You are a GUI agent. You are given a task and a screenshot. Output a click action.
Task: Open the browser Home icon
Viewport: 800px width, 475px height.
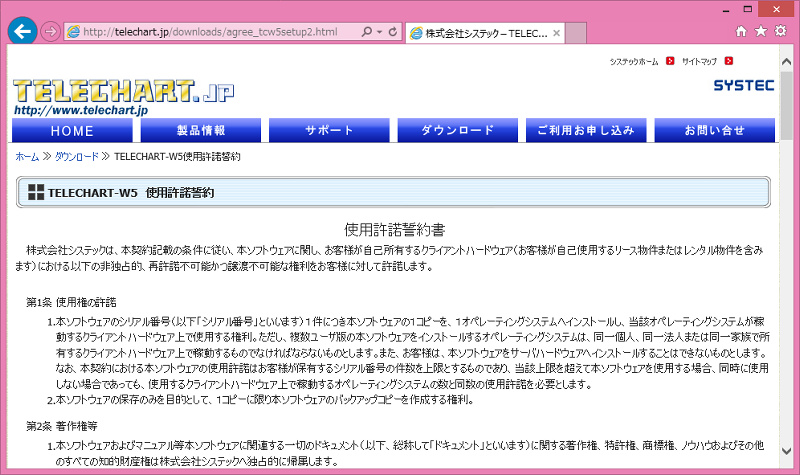click(x=741, y=31)
